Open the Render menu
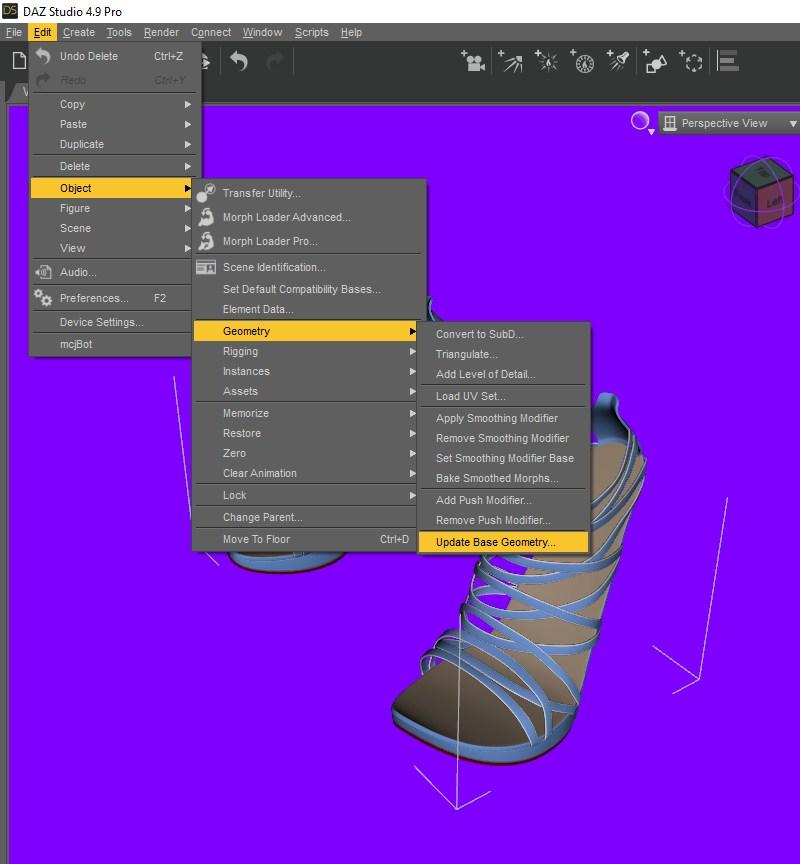The width and height of the screenshot is (800, 864). (161, 33)
